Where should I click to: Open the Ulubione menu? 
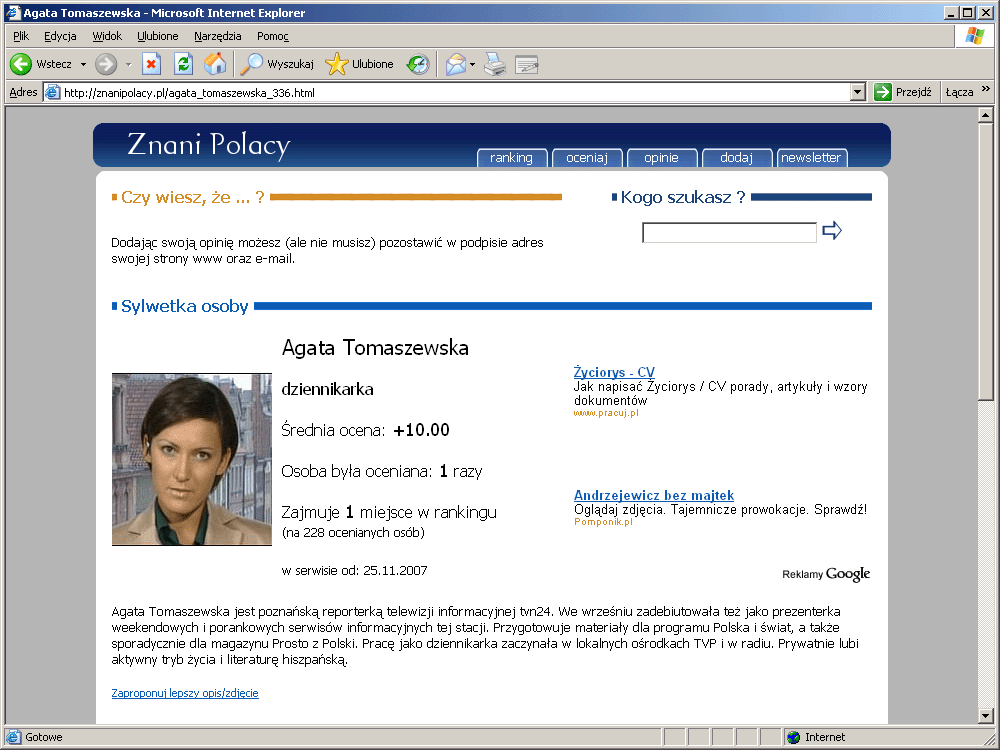click(x=158, y=36)
